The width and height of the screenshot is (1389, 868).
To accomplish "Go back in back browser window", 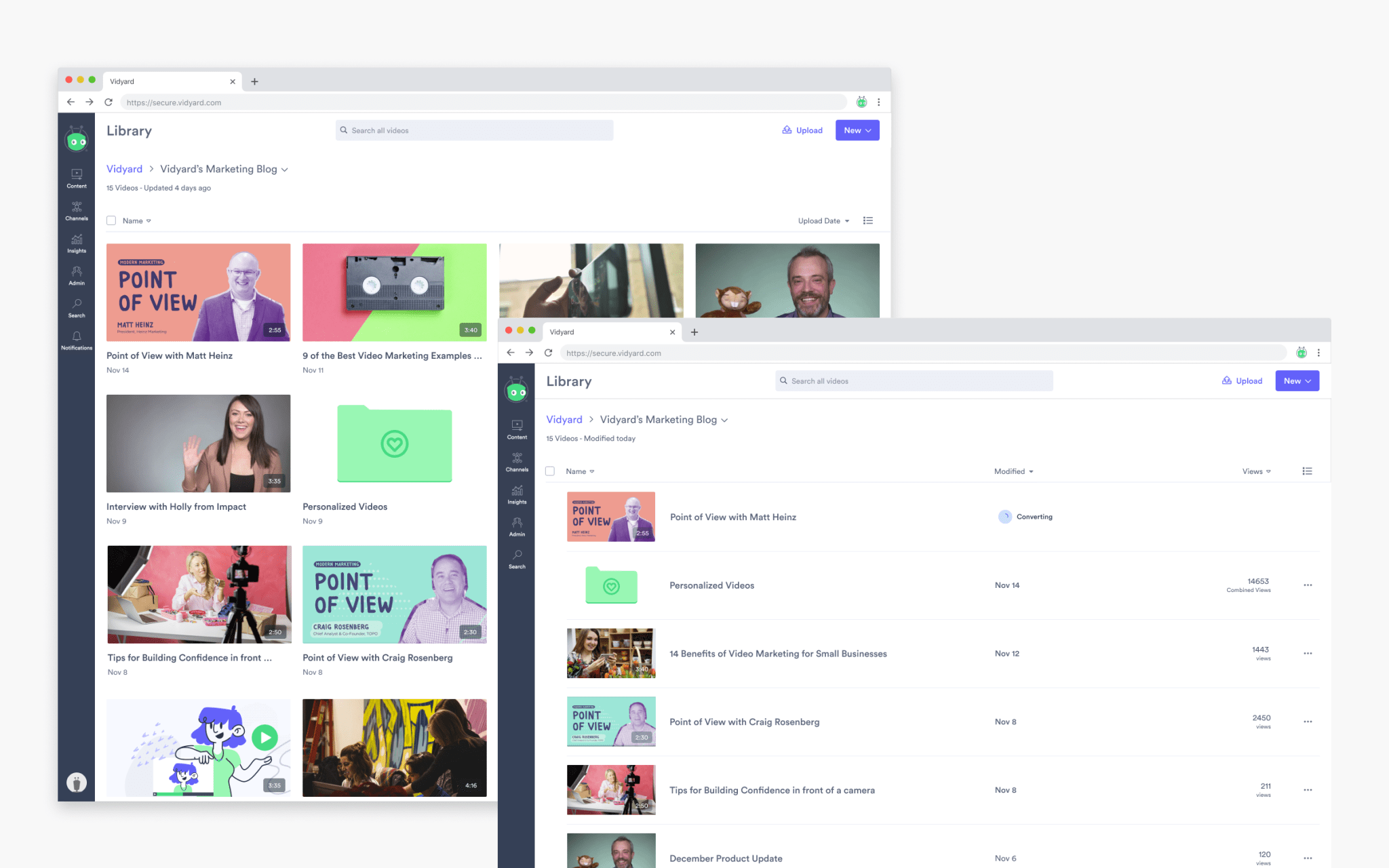I will [71, 102].
